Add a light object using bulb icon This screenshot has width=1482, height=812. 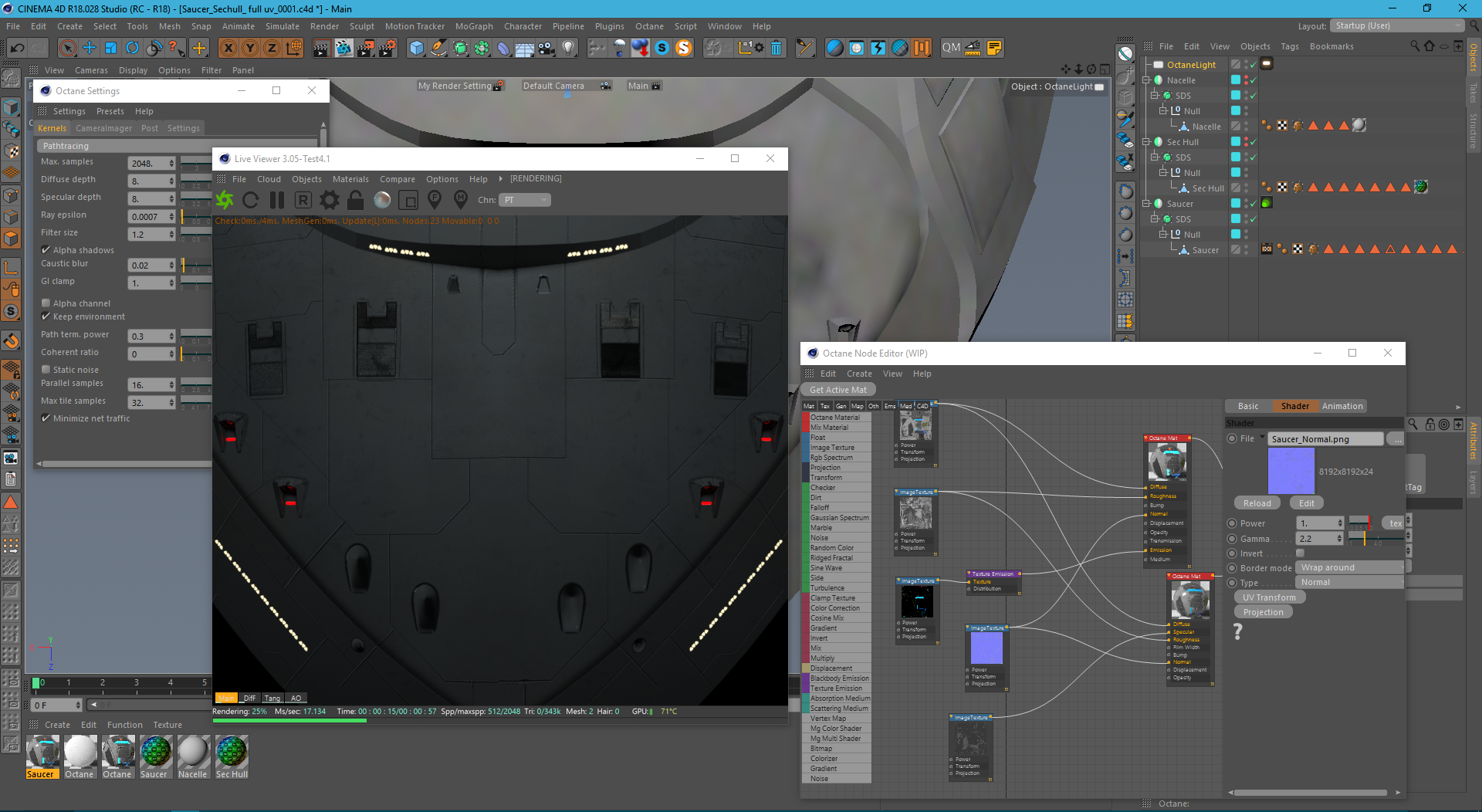tap(569, 48)
